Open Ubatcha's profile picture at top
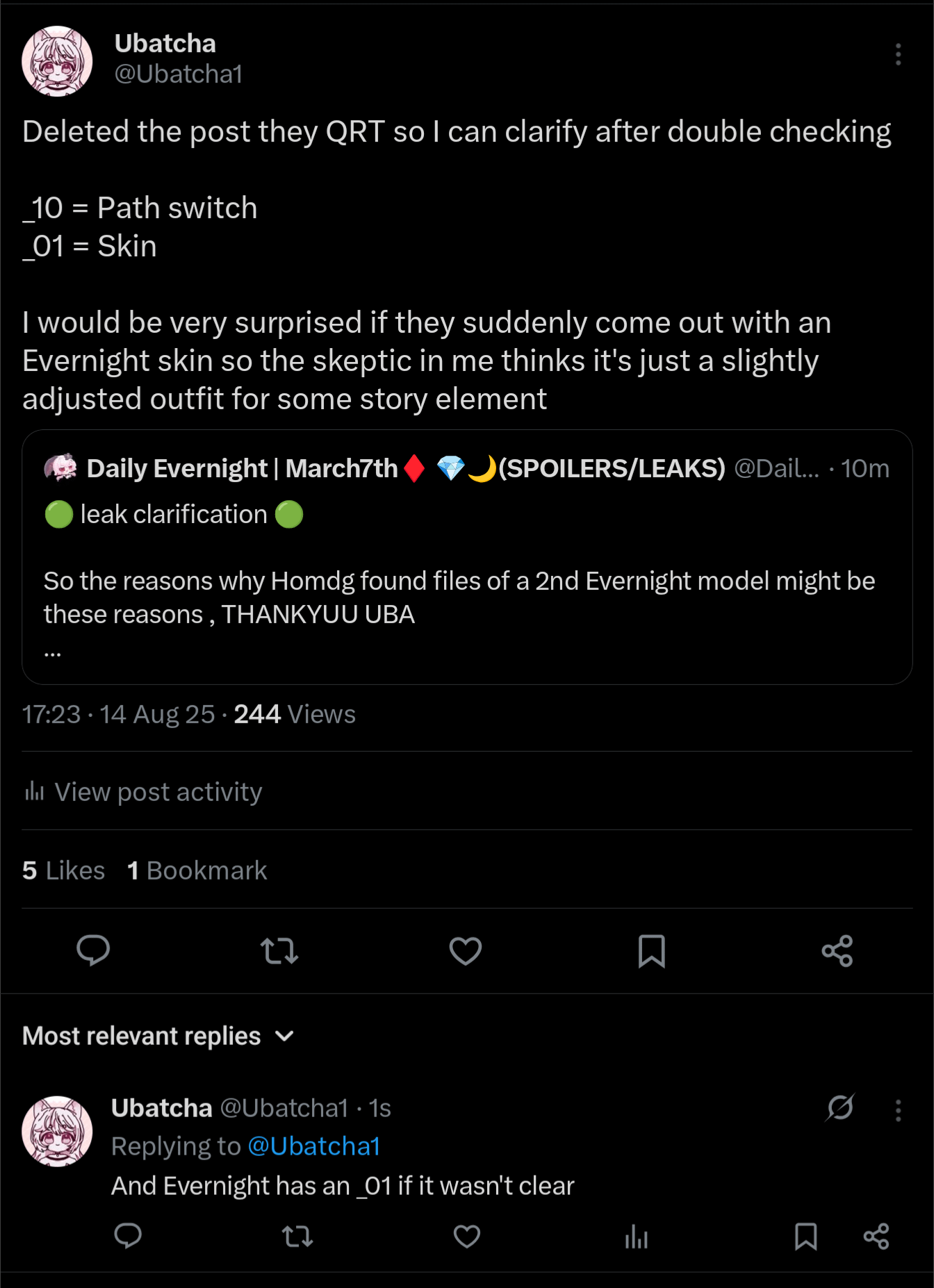 click(57, 61)
